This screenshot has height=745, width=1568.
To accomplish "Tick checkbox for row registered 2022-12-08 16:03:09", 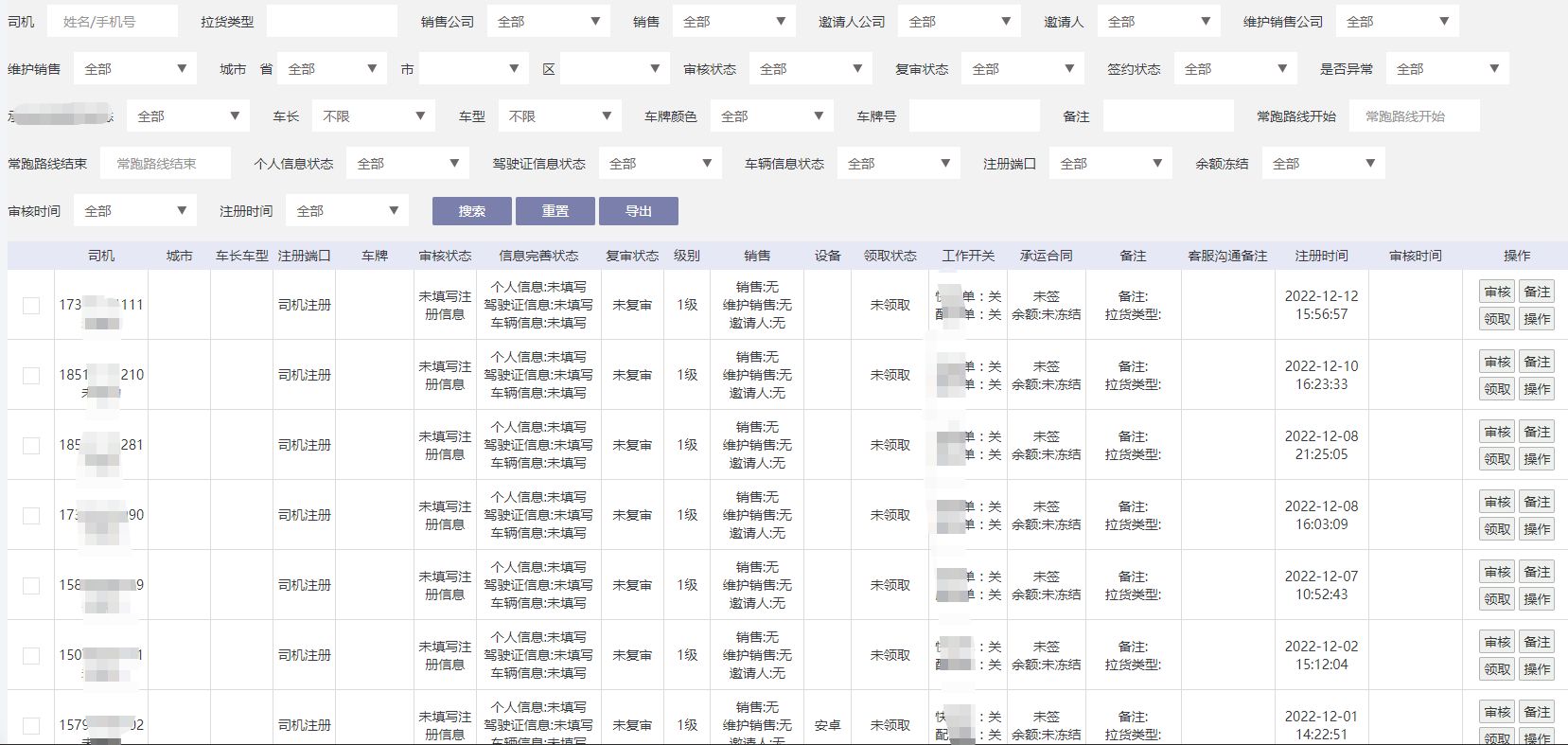I will coord(31,515).
